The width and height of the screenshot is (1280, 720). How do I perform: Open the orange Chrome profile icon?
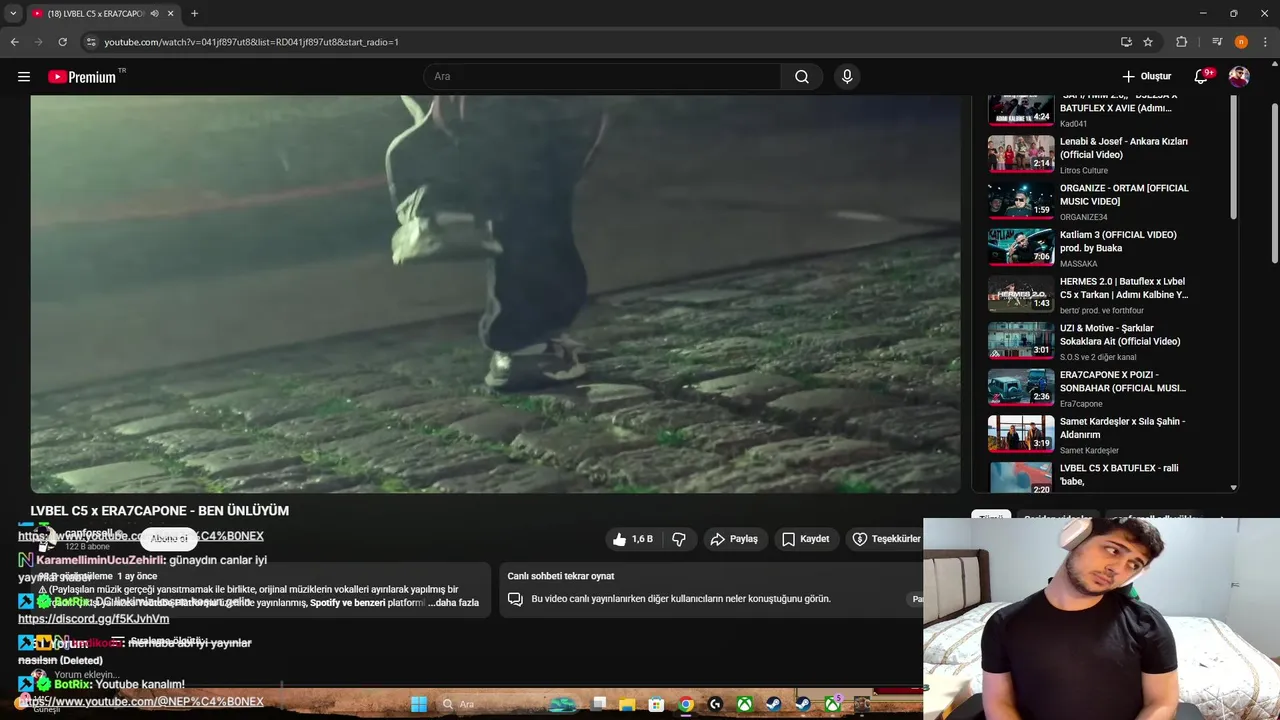pos(1241,42)
